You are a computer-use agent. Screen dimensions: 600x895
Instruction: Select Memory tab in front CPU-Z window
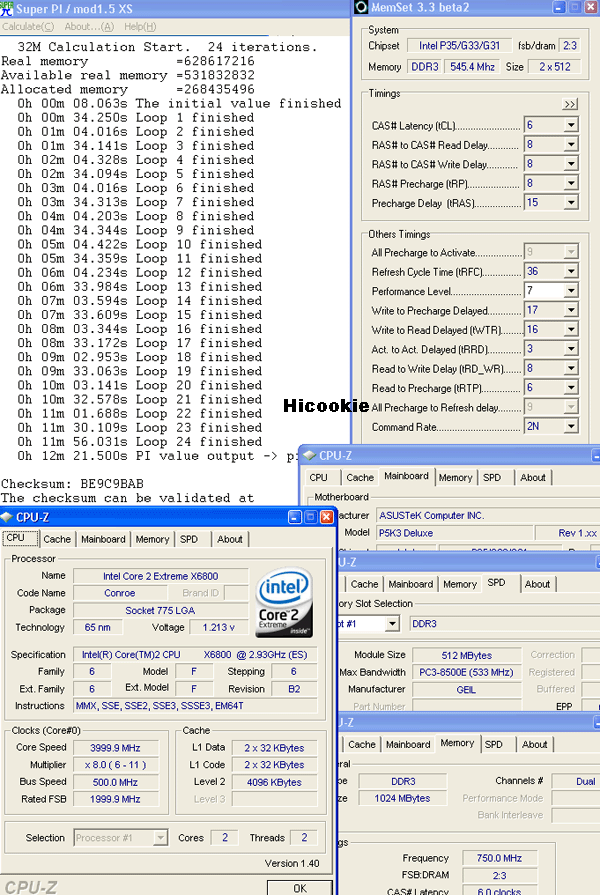coord(152,539)
